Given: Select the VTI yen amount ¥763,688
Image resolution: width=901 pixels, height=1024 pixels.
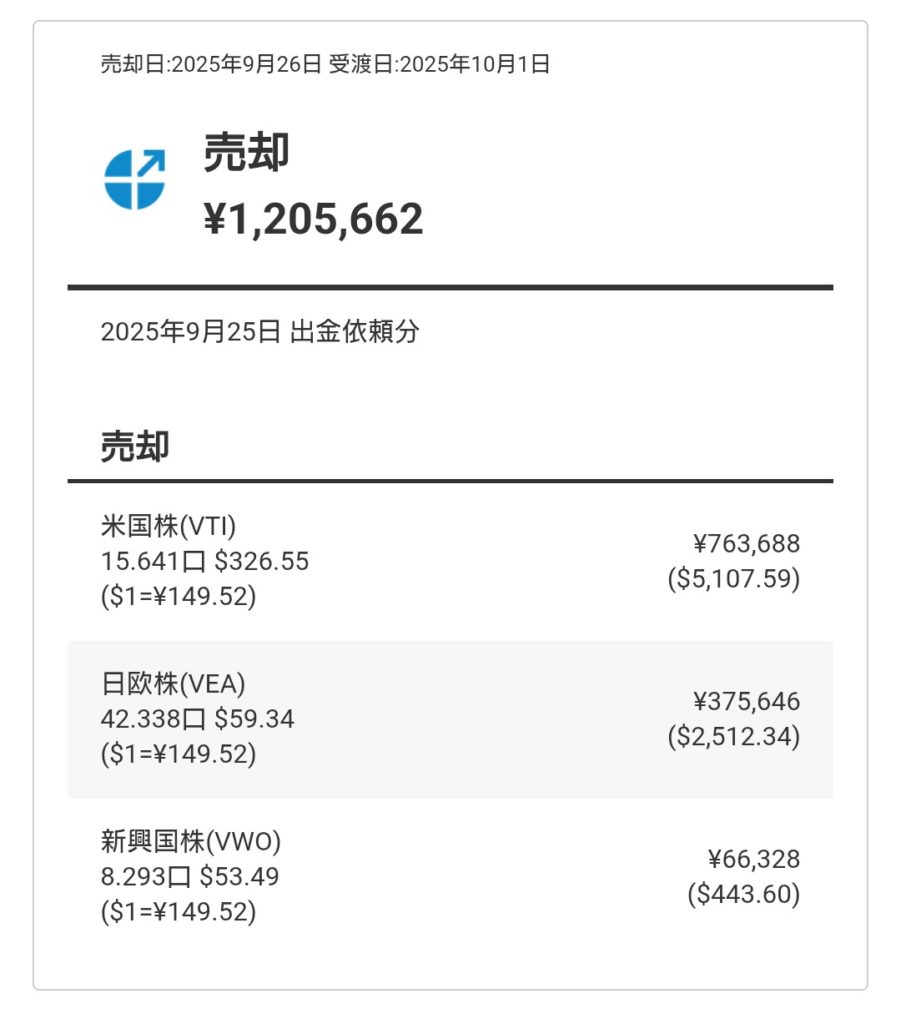Looking at the screenshot, I should [x=746, y=544].
